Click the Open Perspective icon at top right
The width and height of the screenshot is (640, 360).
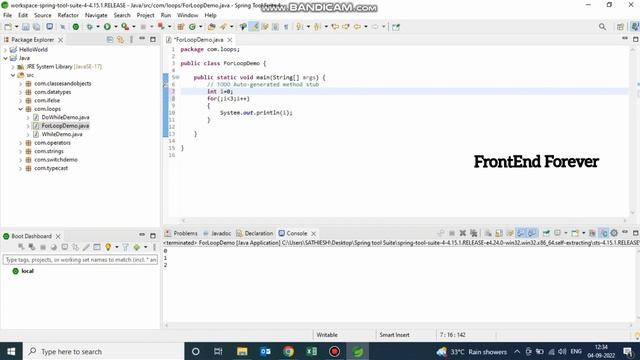click(x=620, y=27)
